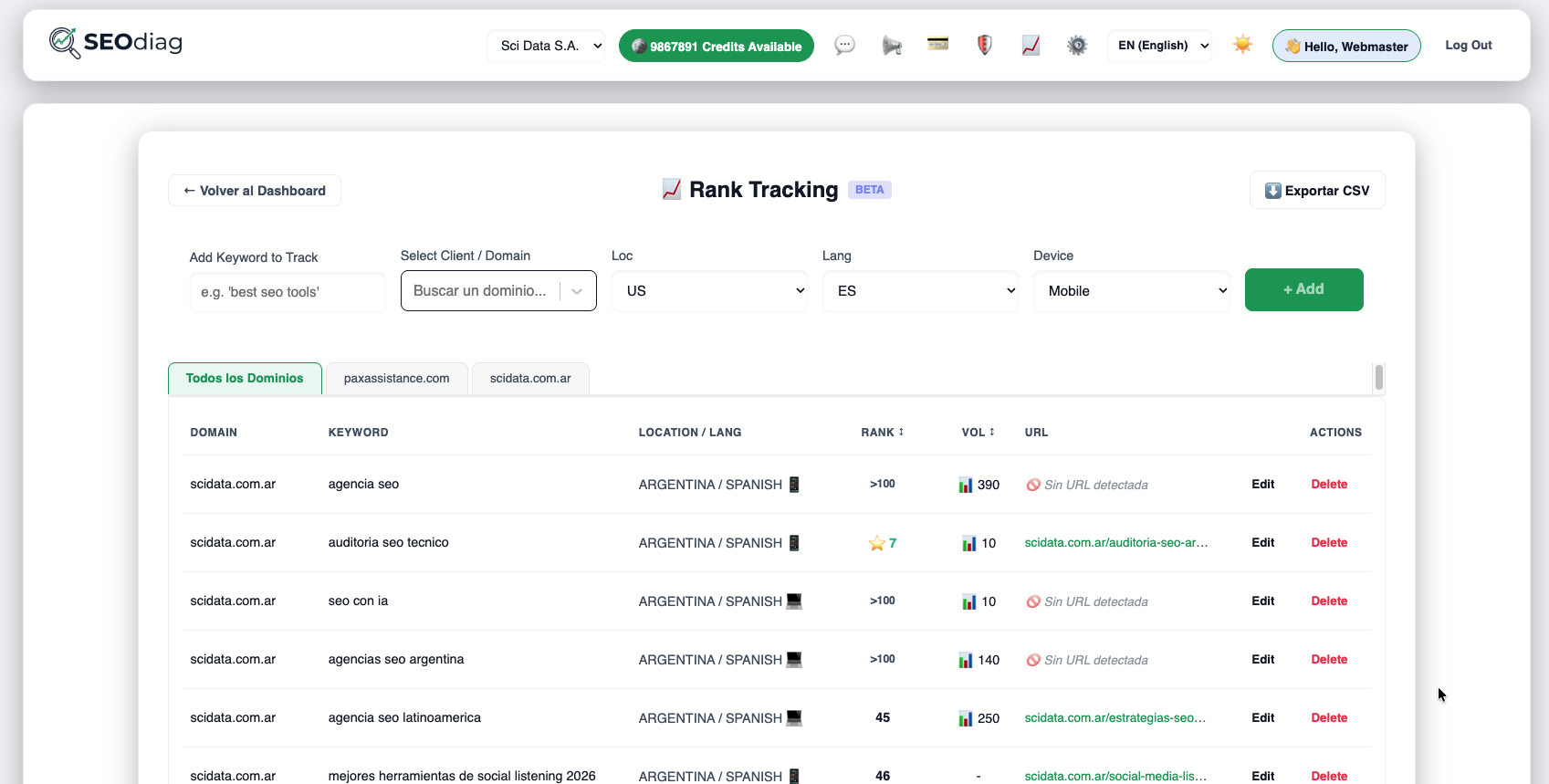Open the Device dropdown set to Mobile
Viewport: 1549px width, 784px height.
[1132, 291]
